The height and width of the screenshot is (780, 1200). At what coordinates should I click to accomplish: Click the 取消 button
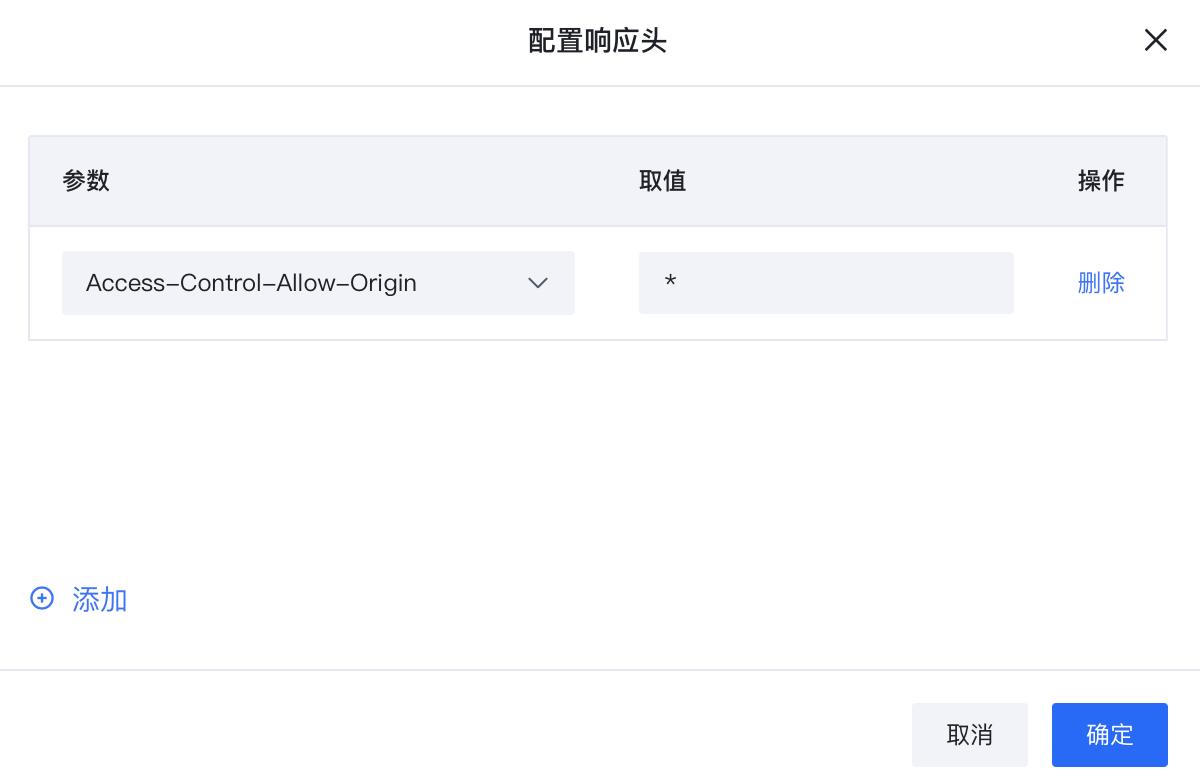coord(970,735)
